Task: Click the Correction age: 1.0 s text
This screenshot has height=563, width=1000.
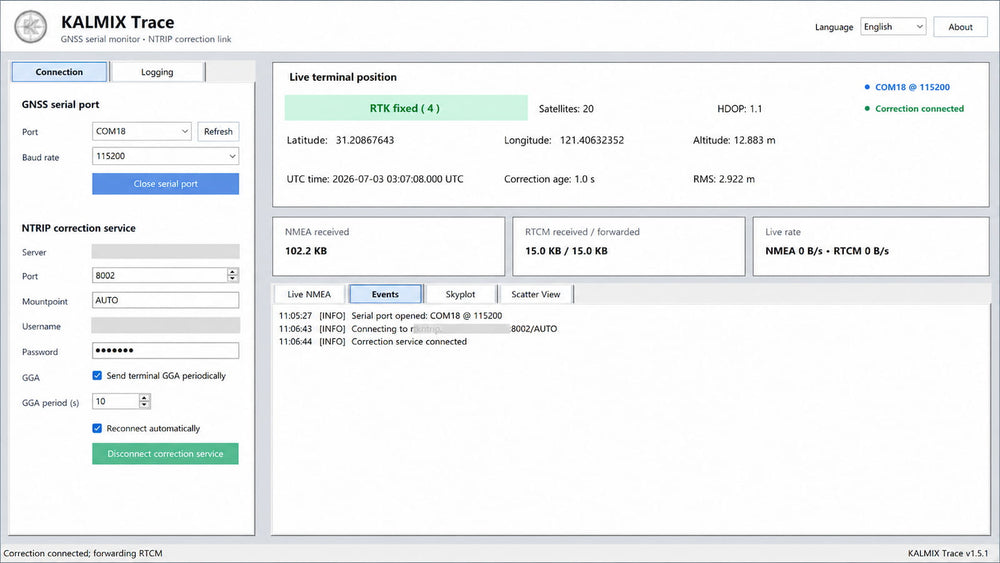Action: 549,179
